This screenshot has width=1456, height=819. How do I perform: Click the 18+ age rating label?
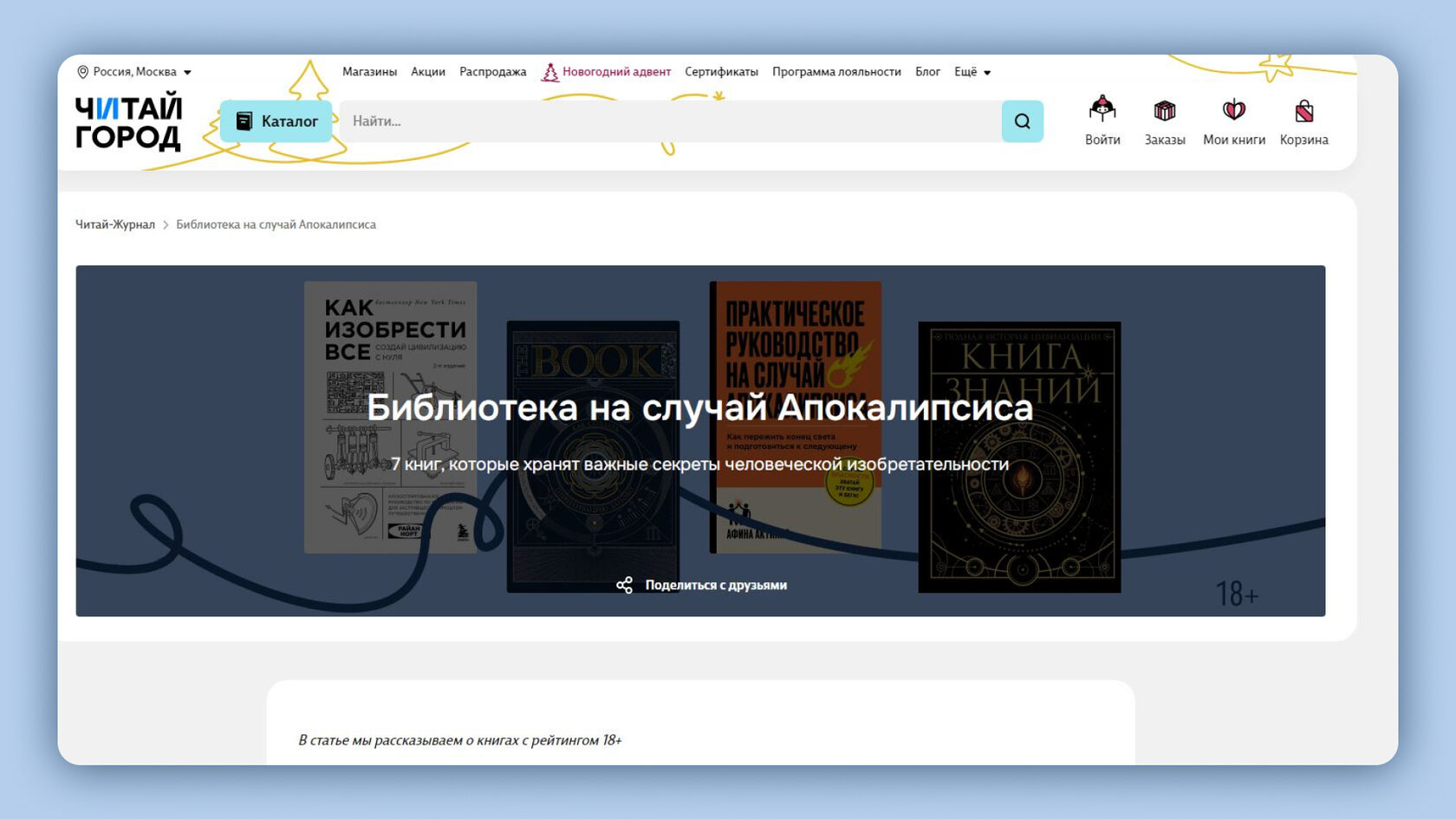click(1237, 594)
